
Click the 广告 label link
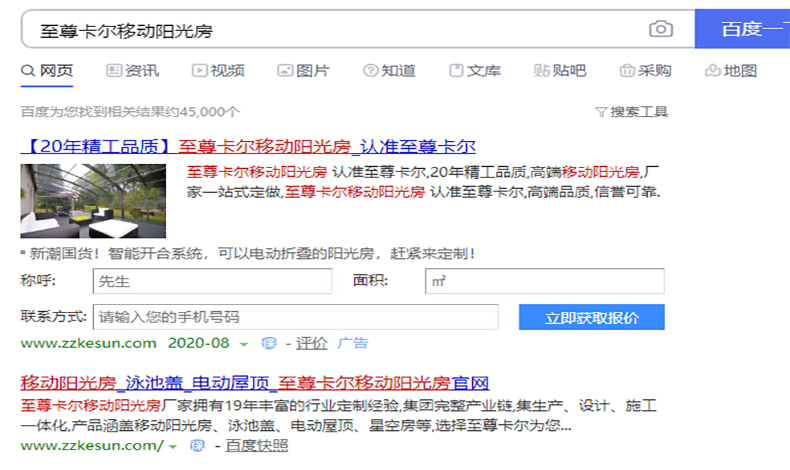click(353, 344)
